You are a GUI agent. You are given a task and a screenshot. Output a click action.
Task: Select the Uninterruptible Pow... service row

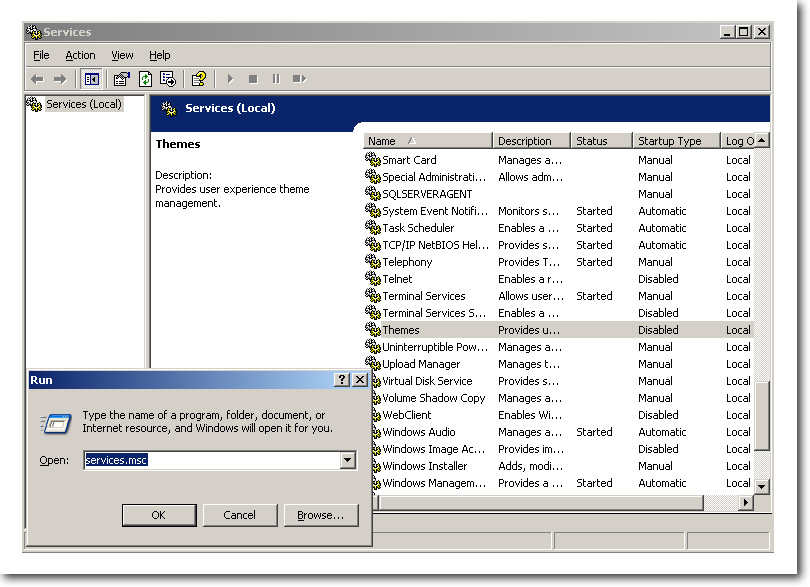(x=558, y=347)
